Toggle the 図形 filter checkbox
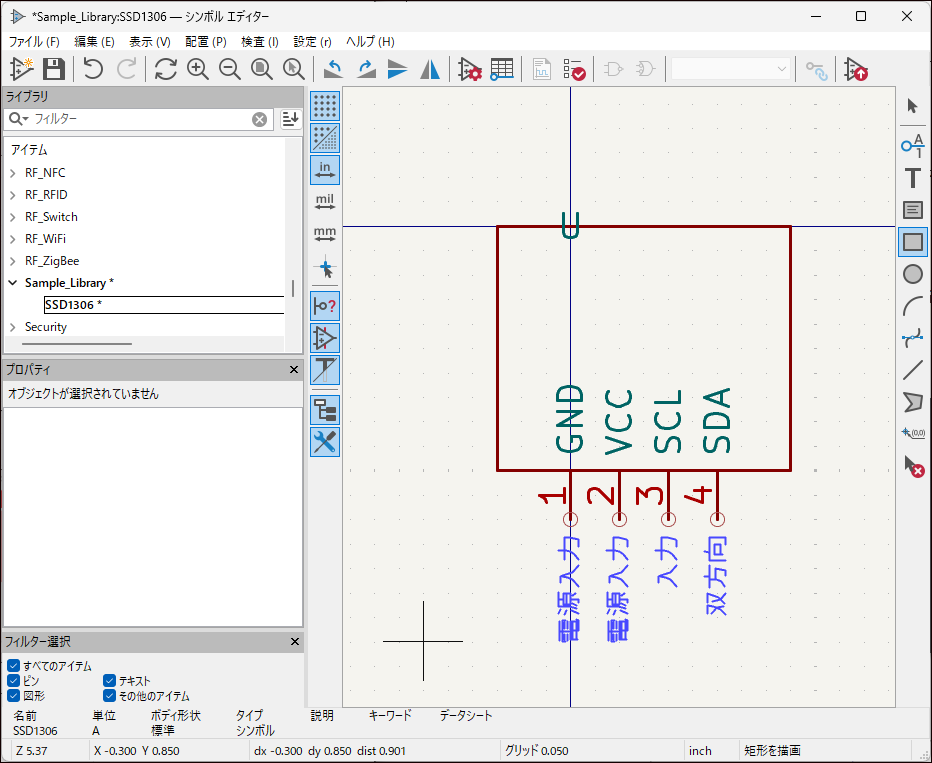 coord(13,696)
